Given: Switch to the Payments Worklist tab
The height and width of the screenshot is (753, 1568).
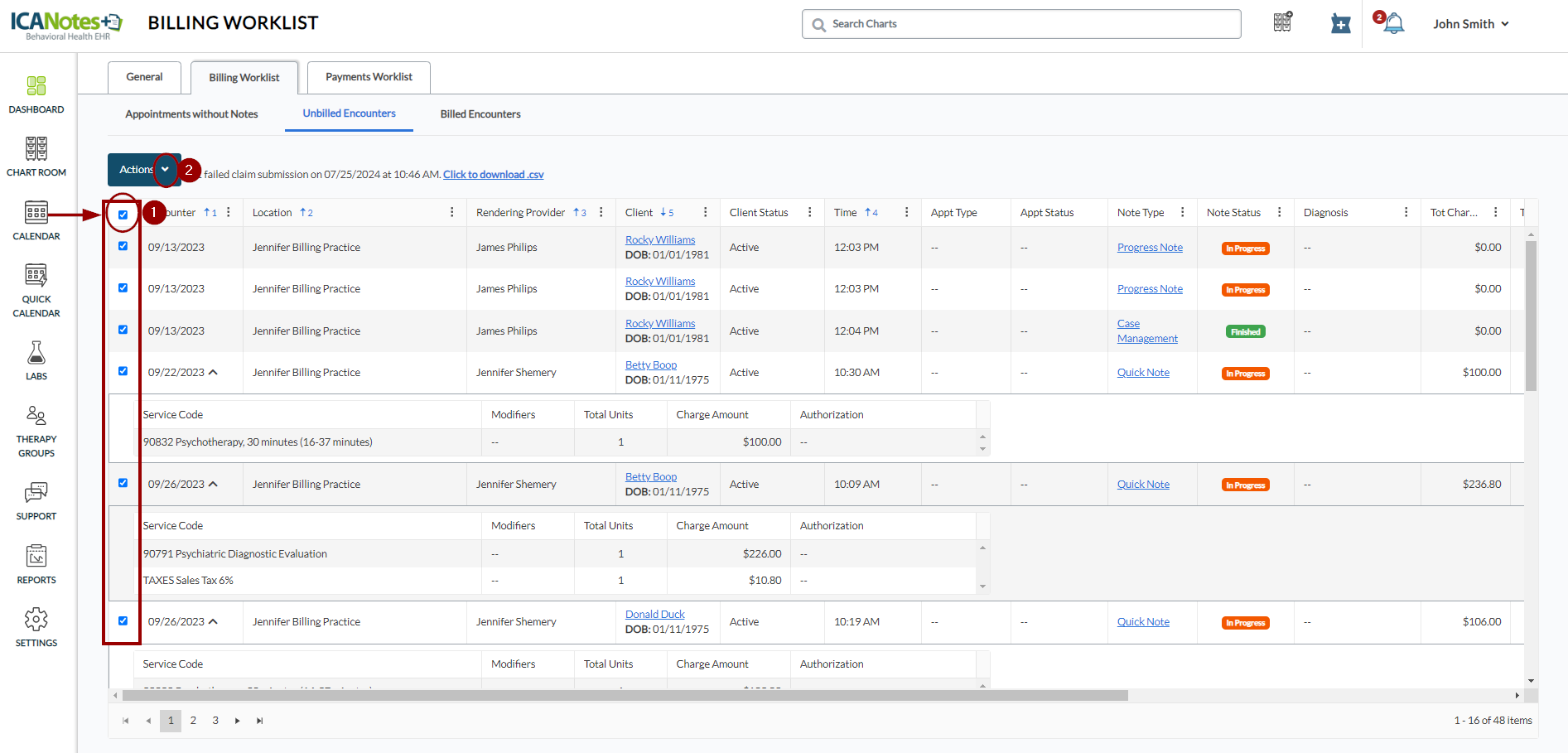Looking at the screenshot, I should 369,77.
